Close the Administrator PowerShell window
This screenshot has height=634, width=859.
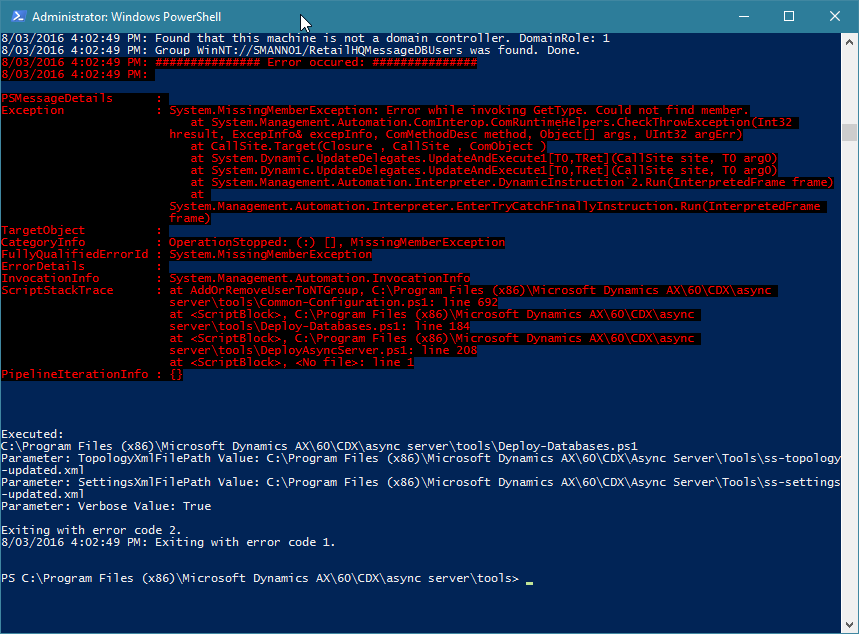[835, 16]
